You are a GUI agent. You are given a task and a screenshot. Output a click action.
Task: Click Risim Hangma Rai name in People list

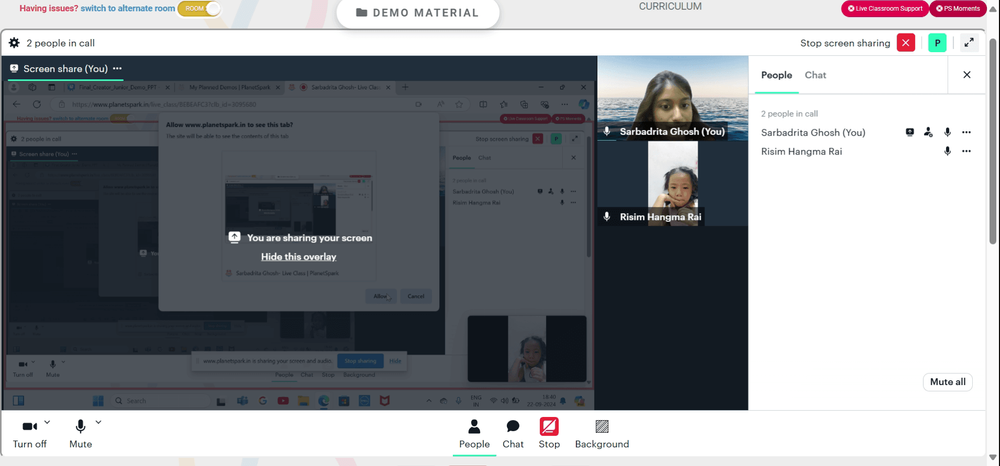(802, 152)
